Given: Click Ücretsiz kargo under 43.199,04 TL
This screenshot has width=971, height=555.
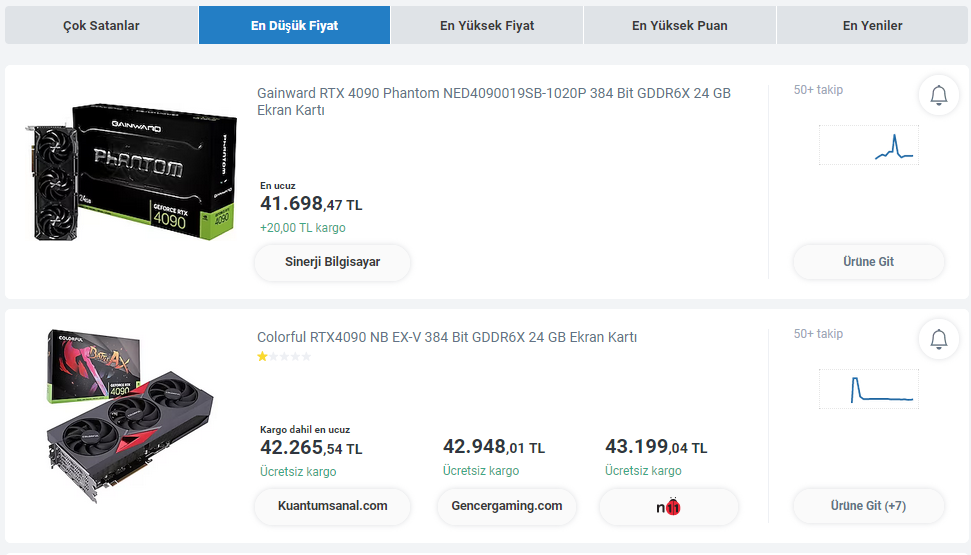Looking at the screenshot, I should pos(643,471).
